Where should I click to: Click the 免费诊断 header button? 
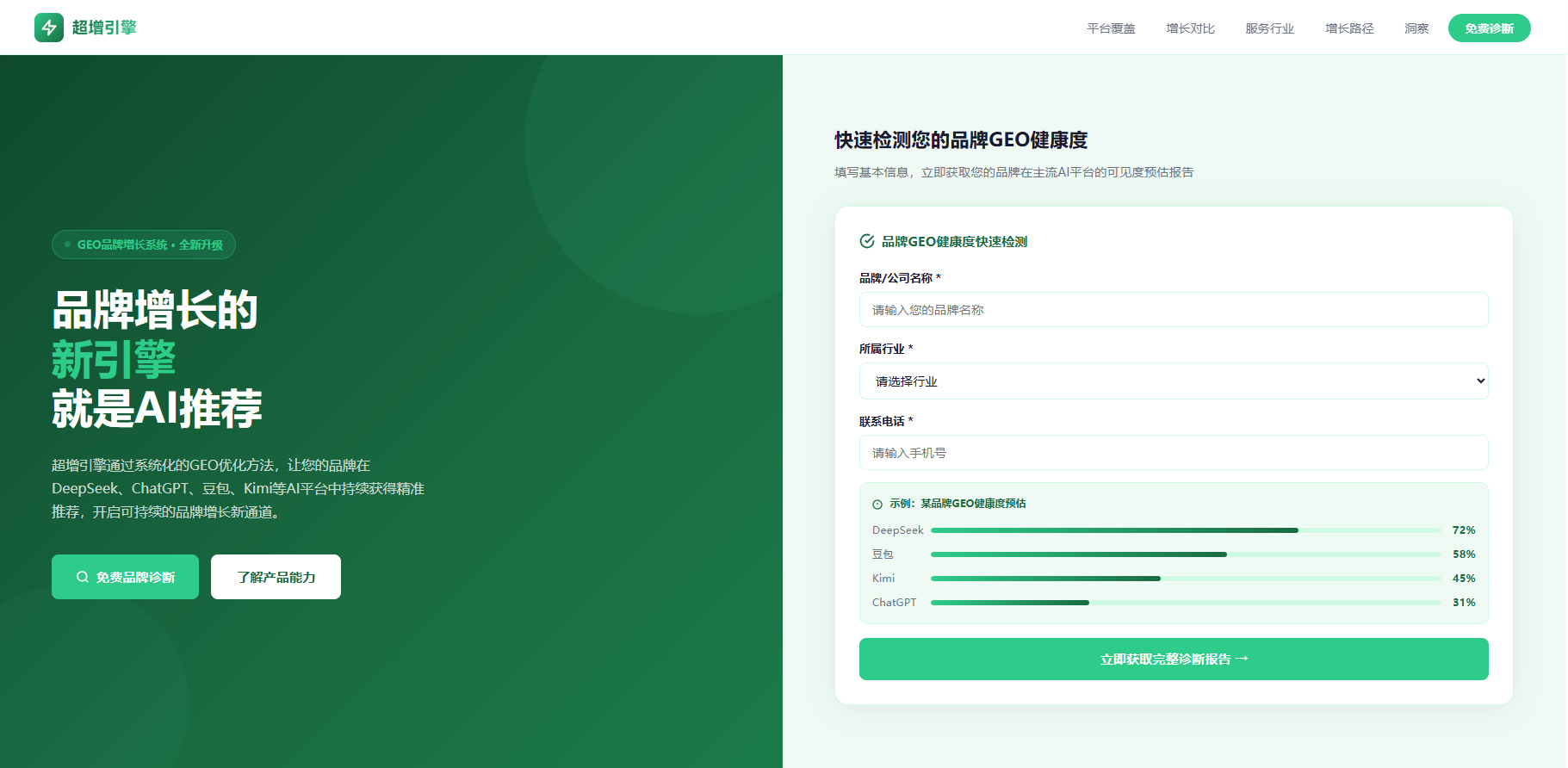pyautogui.click(x=1489, y=28)
